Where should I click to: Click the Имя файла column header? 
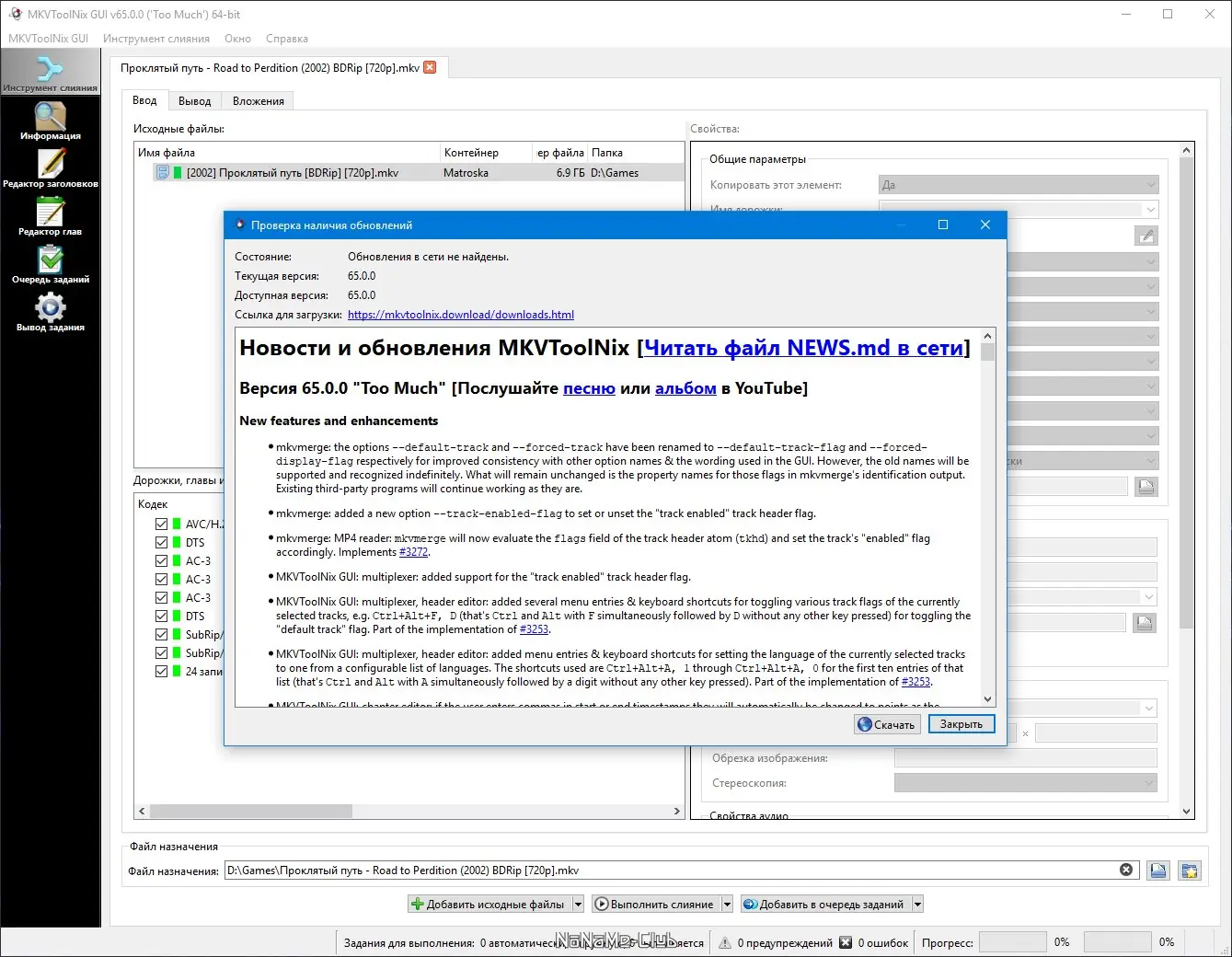287,153
